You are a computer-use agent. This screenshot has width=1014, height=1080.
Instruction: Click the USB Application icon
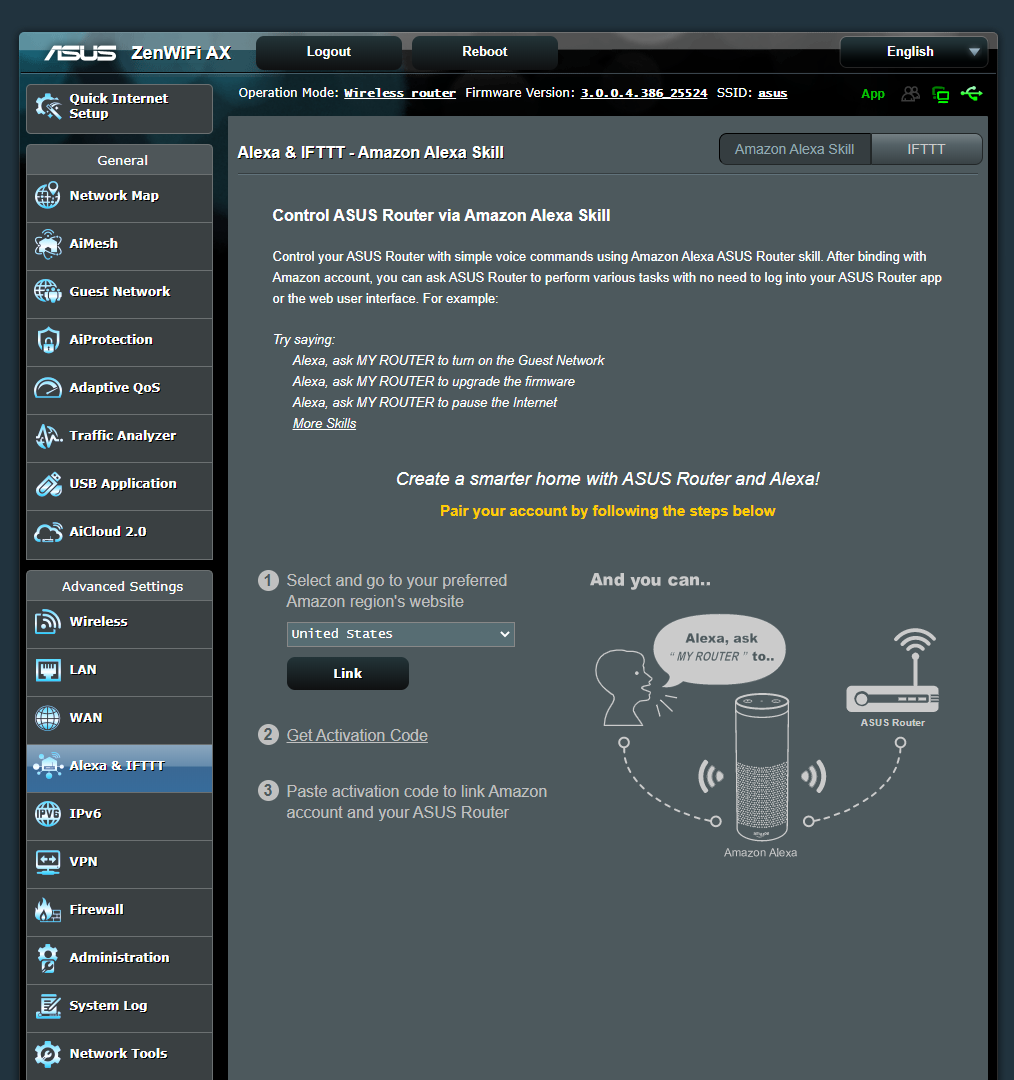pos(48,484)
